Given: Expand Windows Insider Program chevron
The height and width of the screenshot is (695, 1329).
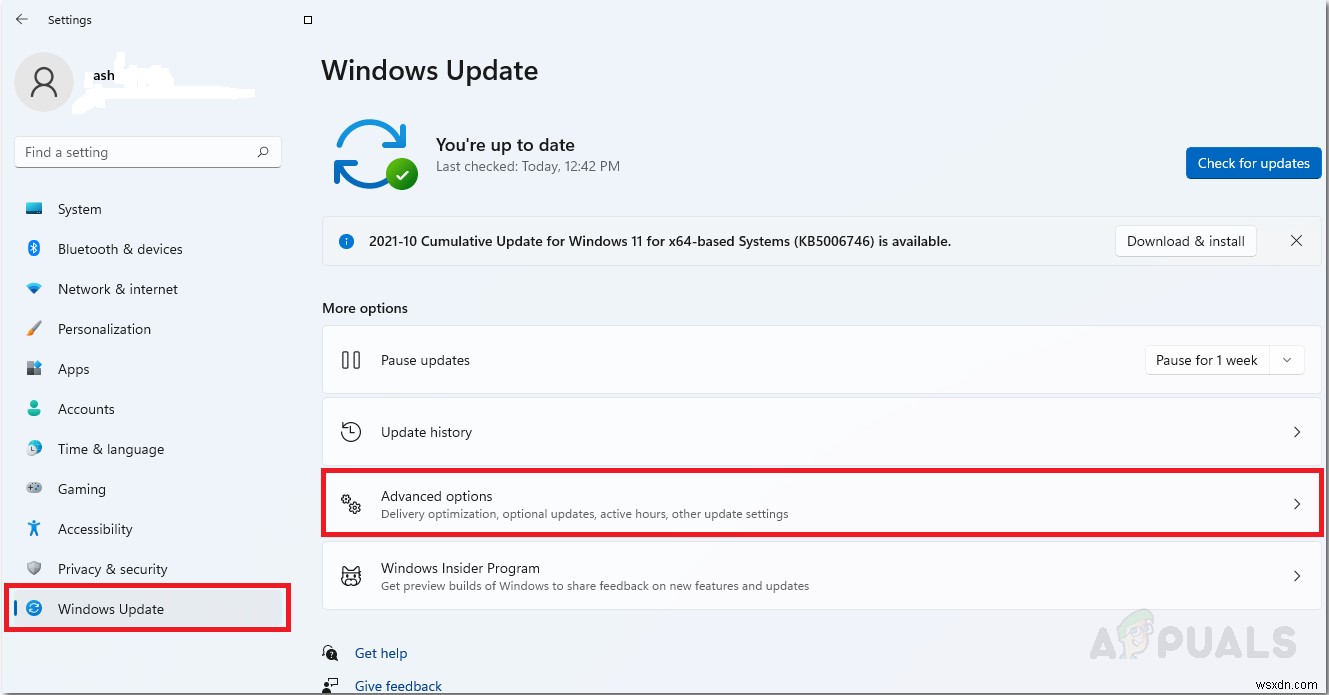Looking at the screenshot, I should pyautogui.click(x=1297, y=576).
